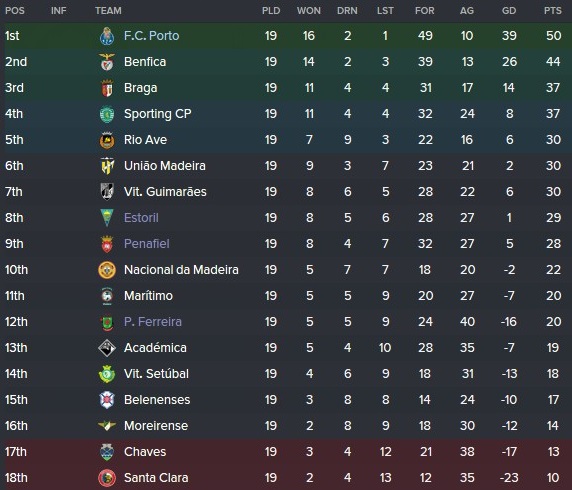Image resolution: width=572 pixels, height=490 pixels.
Task: Click the Estoril triangular crest
Action: [x=107, y=218]
